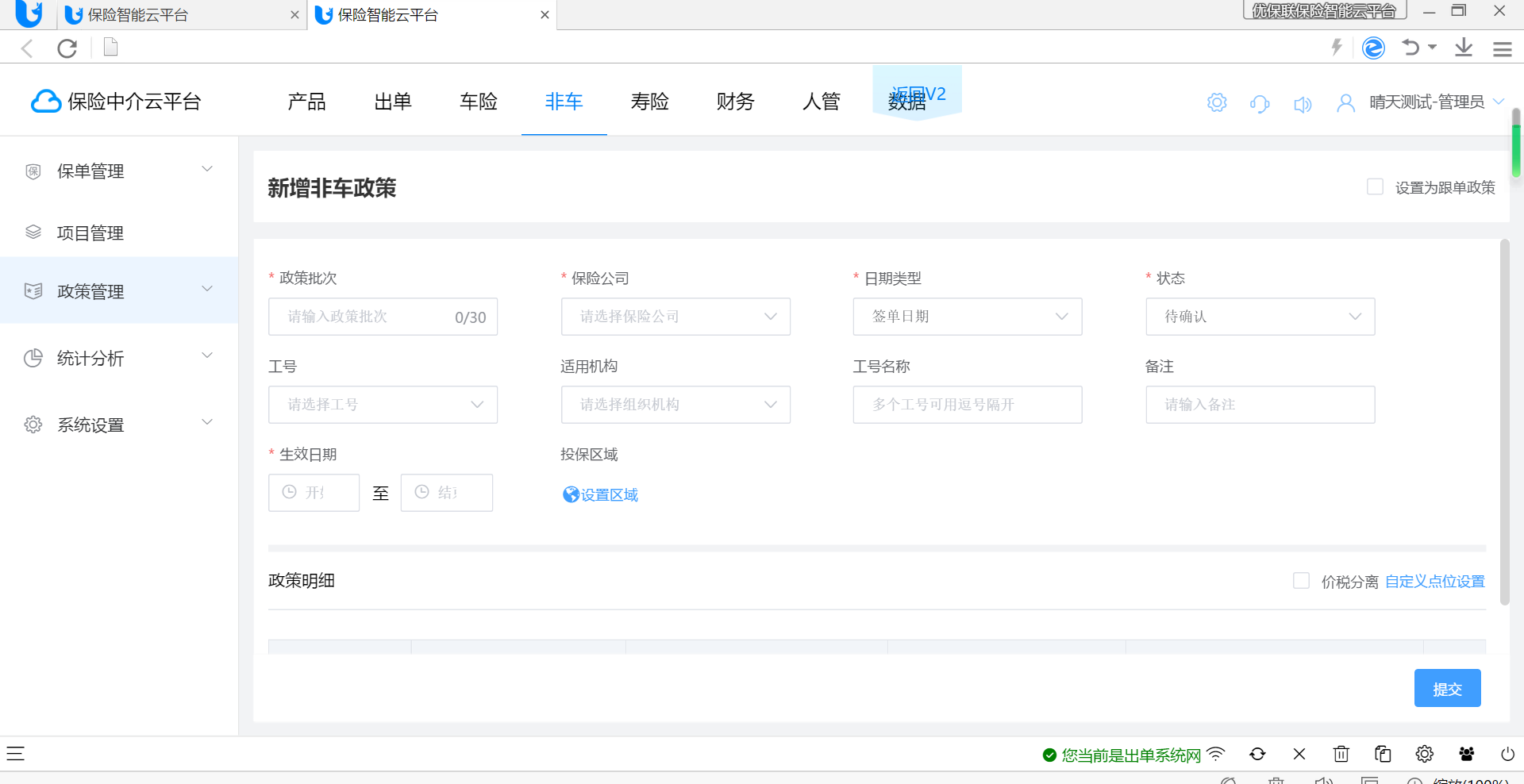This screenshot has height=784, width=1524.
Task: Close the first 保险智能云平台 tab
Action: pyautogui.click(x=294, y=15)
